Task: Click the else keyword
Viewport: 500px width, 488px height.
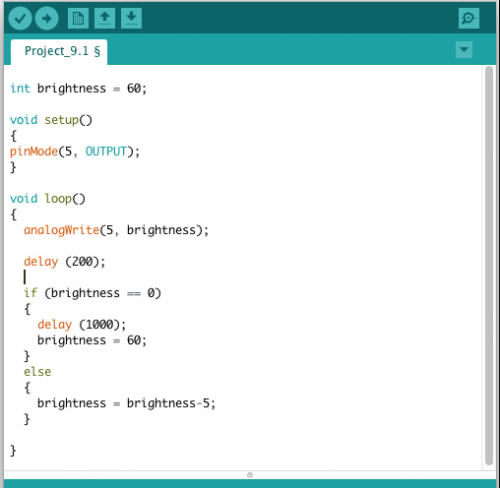Action: pos(37,372)
